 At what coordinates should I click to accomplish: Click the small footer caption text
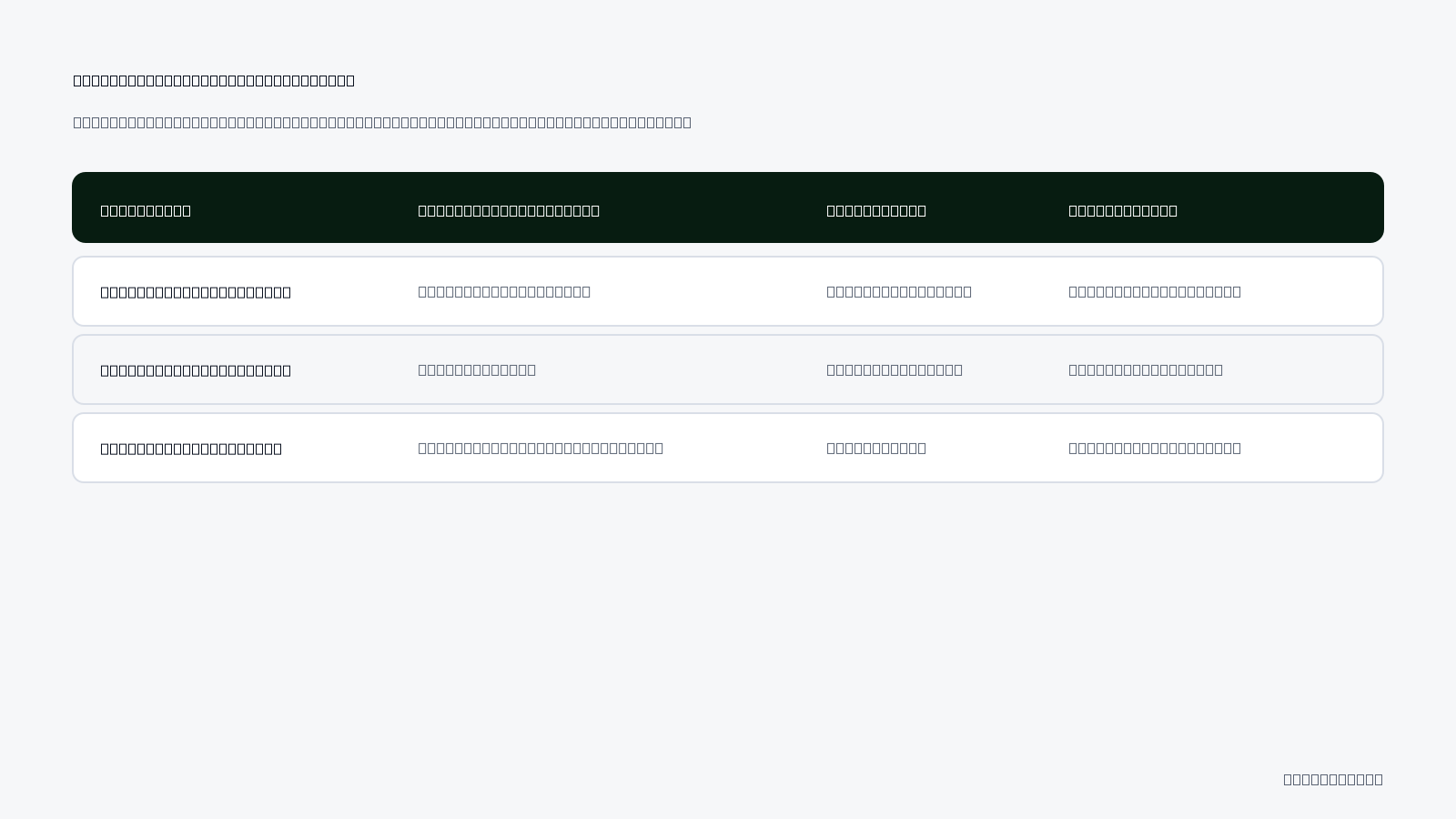1333,779
